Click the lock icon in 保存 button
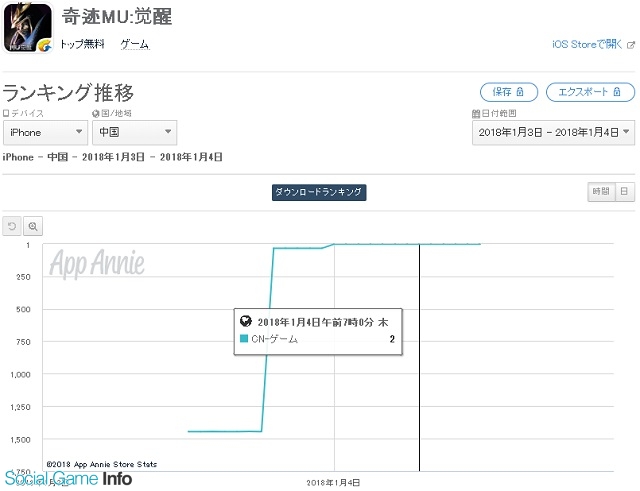The image size is (640, 491). [520, 92]
